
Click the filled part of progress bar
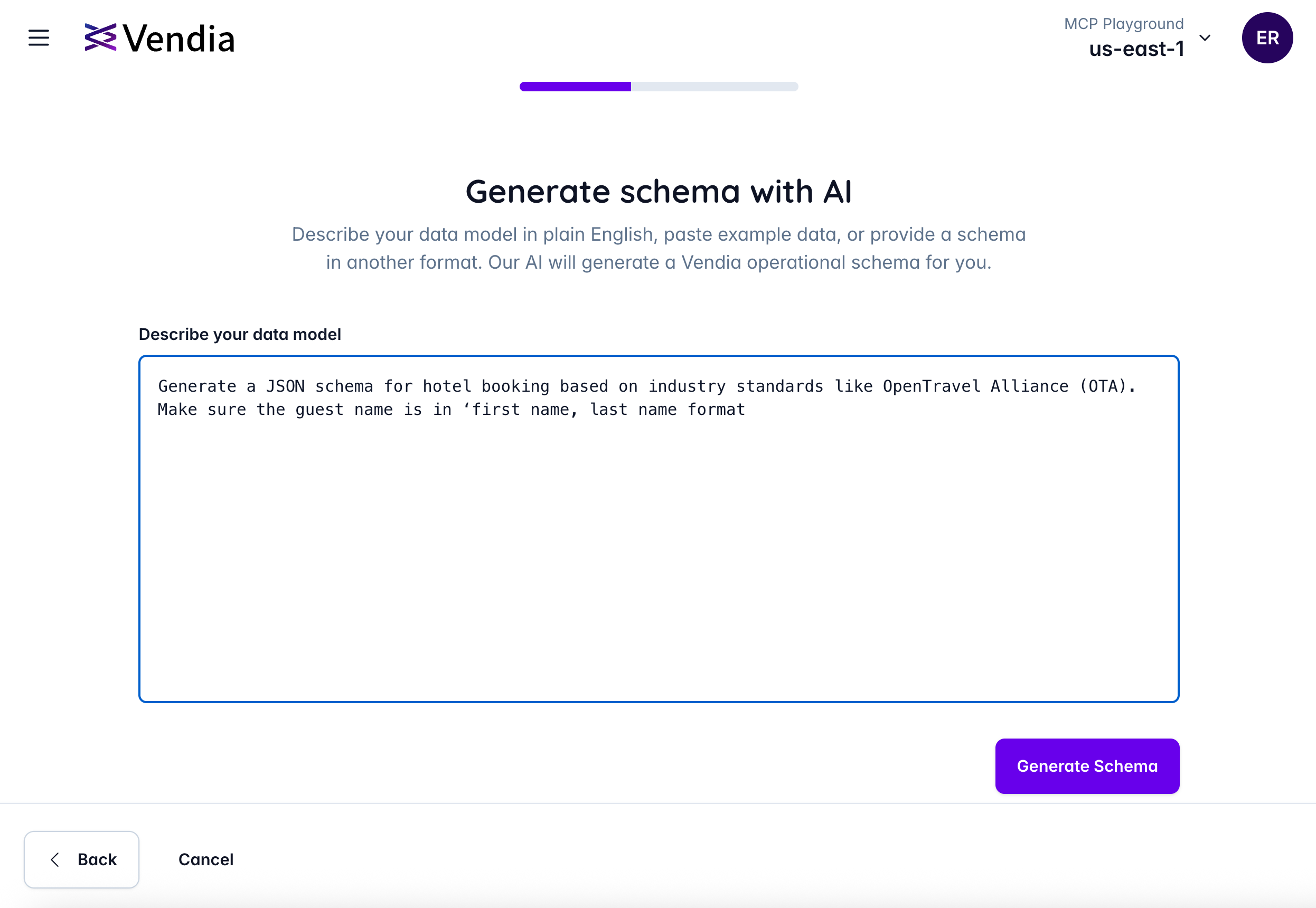[575, 87]
